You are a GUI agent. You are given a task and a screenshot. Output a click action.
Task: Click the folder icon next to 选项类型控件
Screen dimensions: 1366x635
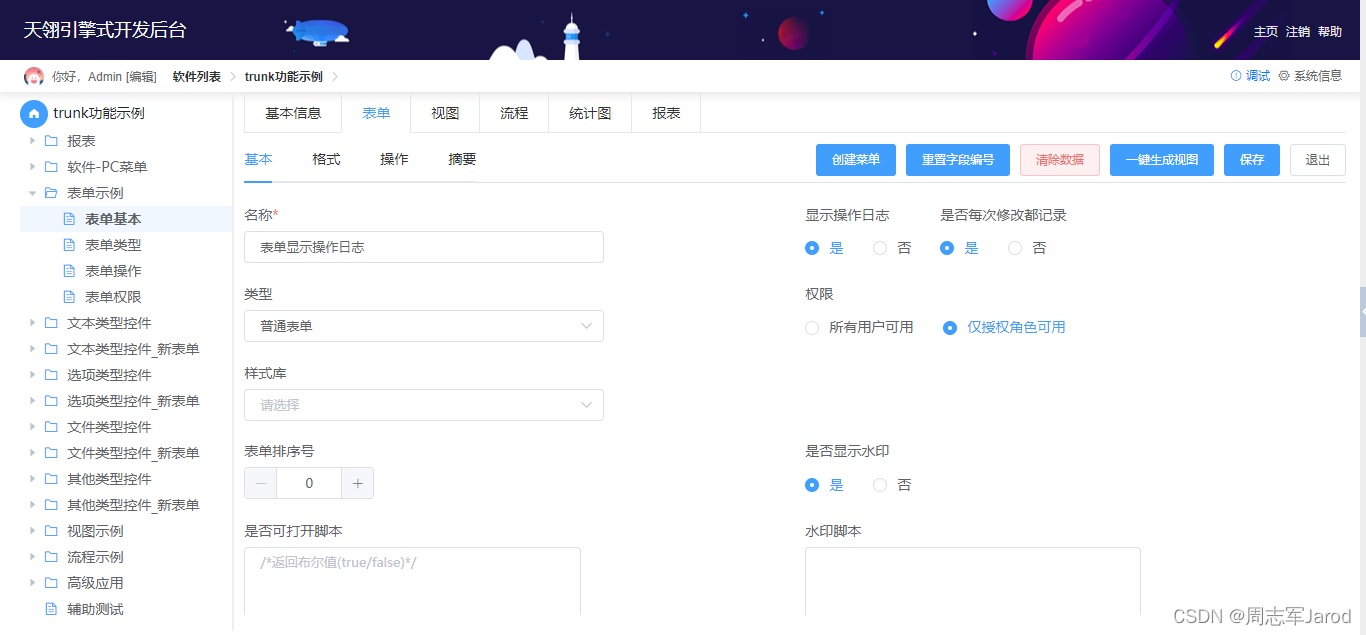click(51, 375)
